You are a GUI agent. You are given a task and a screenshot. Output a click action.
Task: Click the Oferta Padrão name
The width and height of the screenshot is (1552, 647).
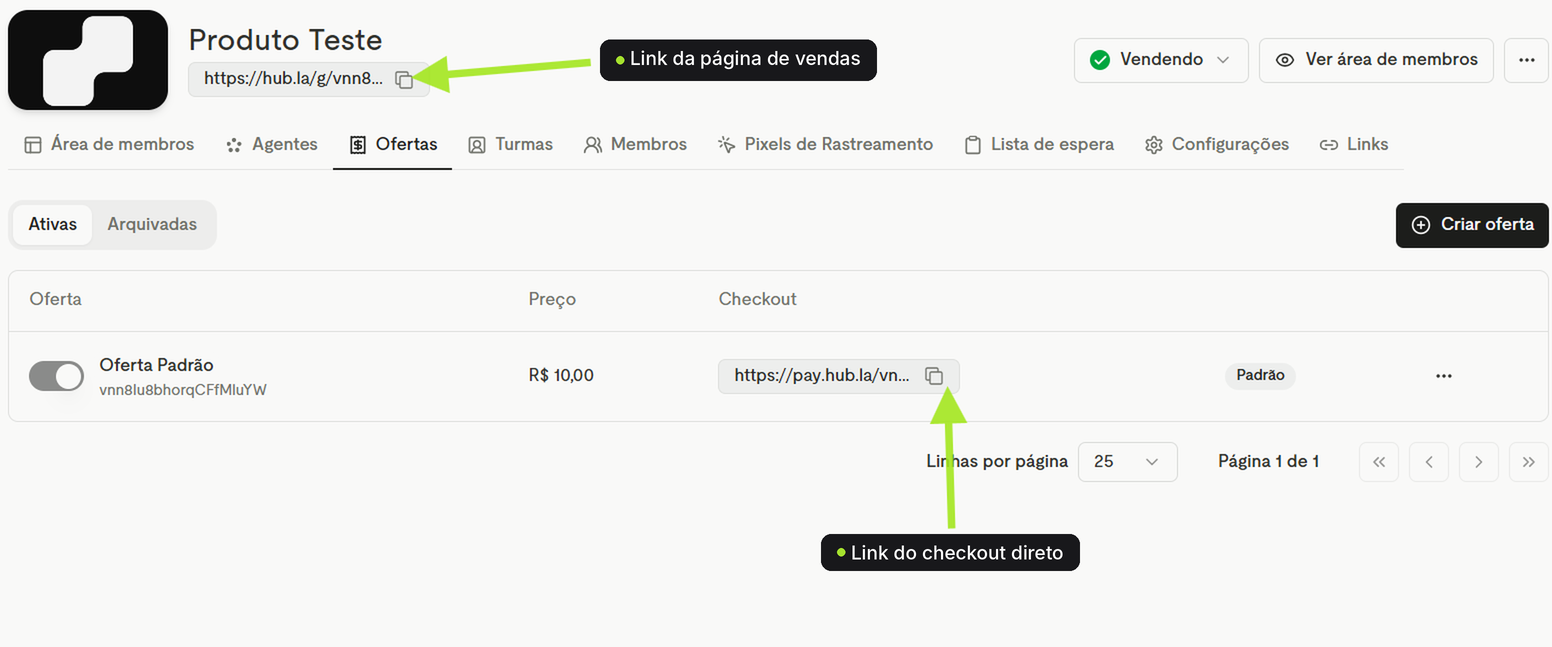tap(156, 365)
